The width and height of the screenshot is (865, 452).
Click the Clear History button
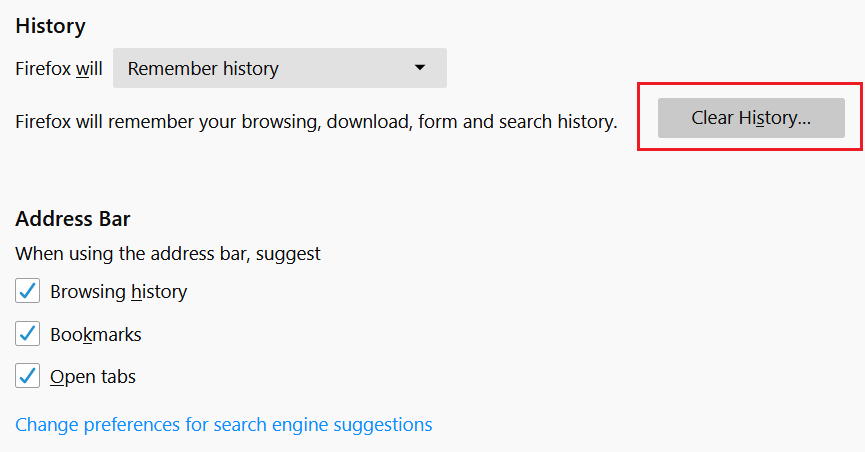pyautogui.click(x=751, y=118)
